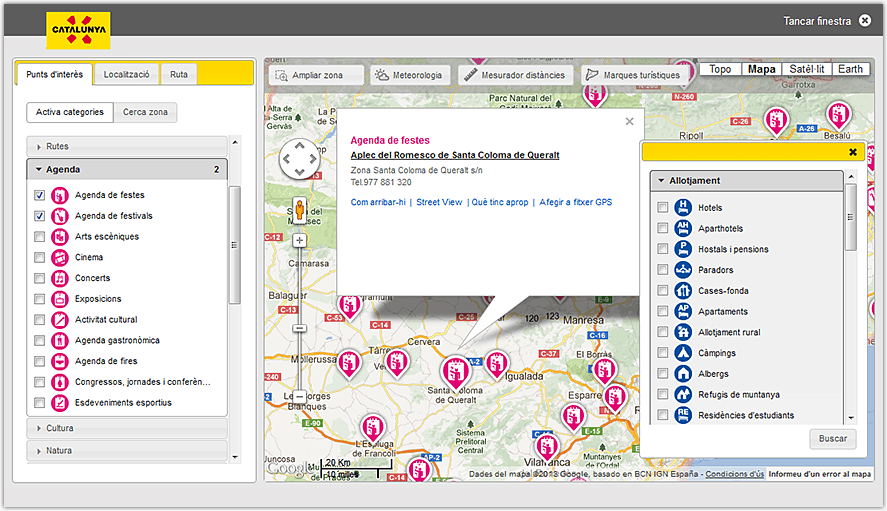Screen dimensions: 887x511
Task: Click the map zoom out minus button
Action: tap(299, 396)
